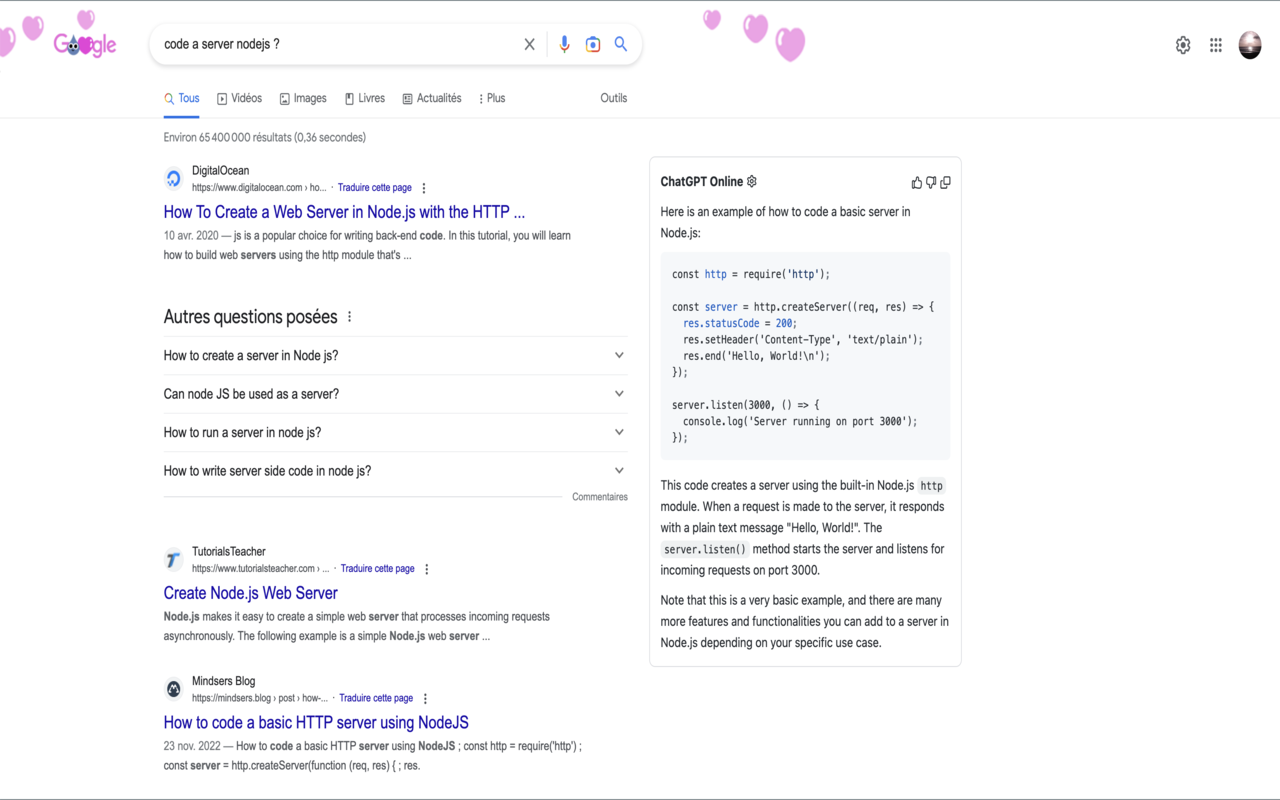1280x800 pixels.
Task: Expand "Can node JS be used as a server?"
Action: [395, 394]
